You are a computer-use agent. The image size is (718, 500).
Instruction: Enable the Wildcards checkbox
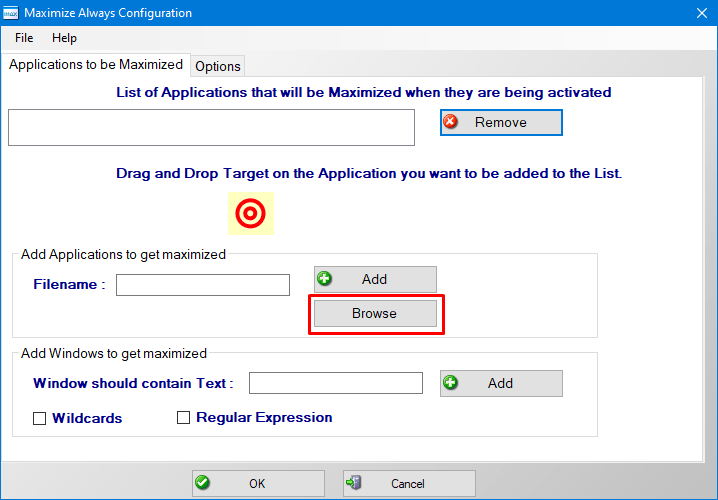tap(39, 418)
